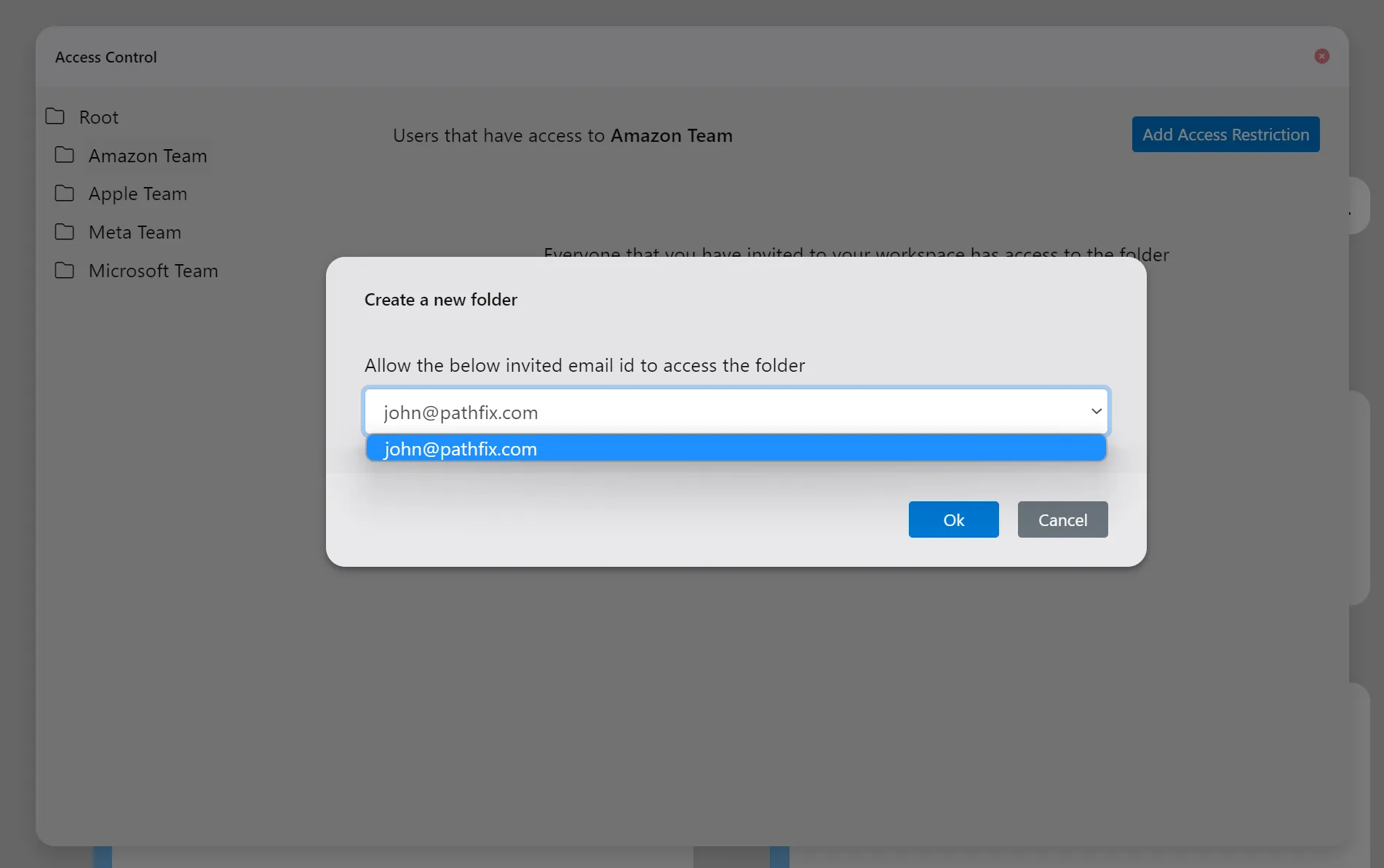Image resolution: width=1384 pixels, height=868 pixels.
Task: Close the Access Control dialog
Action: 1322,56
